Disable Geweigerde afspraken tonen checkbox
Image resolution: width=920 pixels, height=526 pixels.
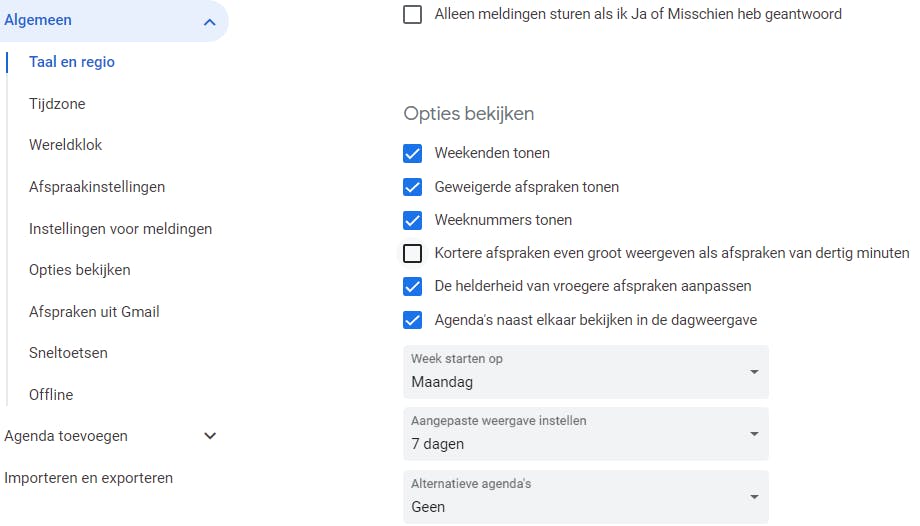click(x=412, y=187)
